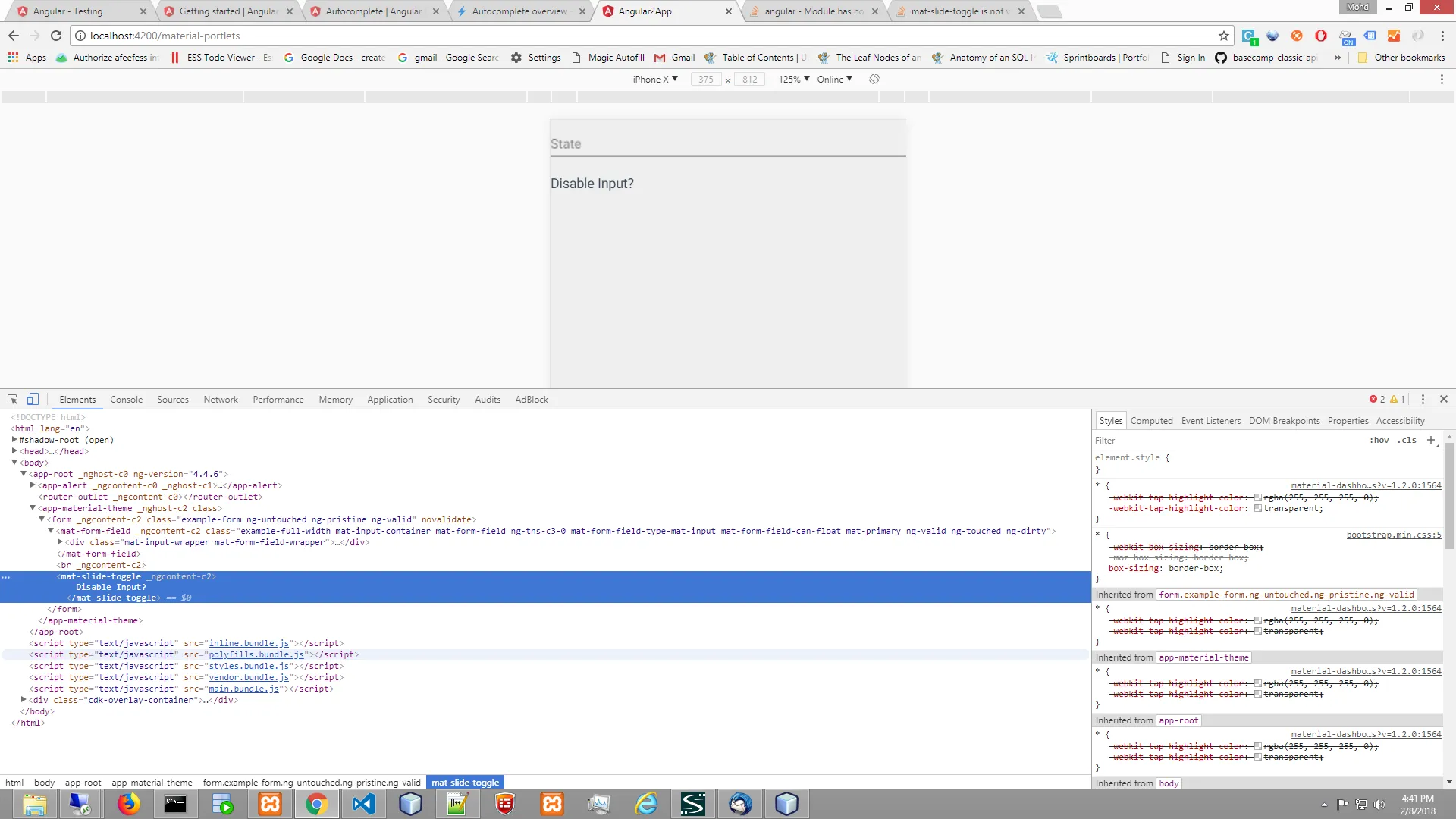Switch to the Computed styles tab
Image resolution: width=1456 pixels, height=819 pixels.
[1151, 421]
